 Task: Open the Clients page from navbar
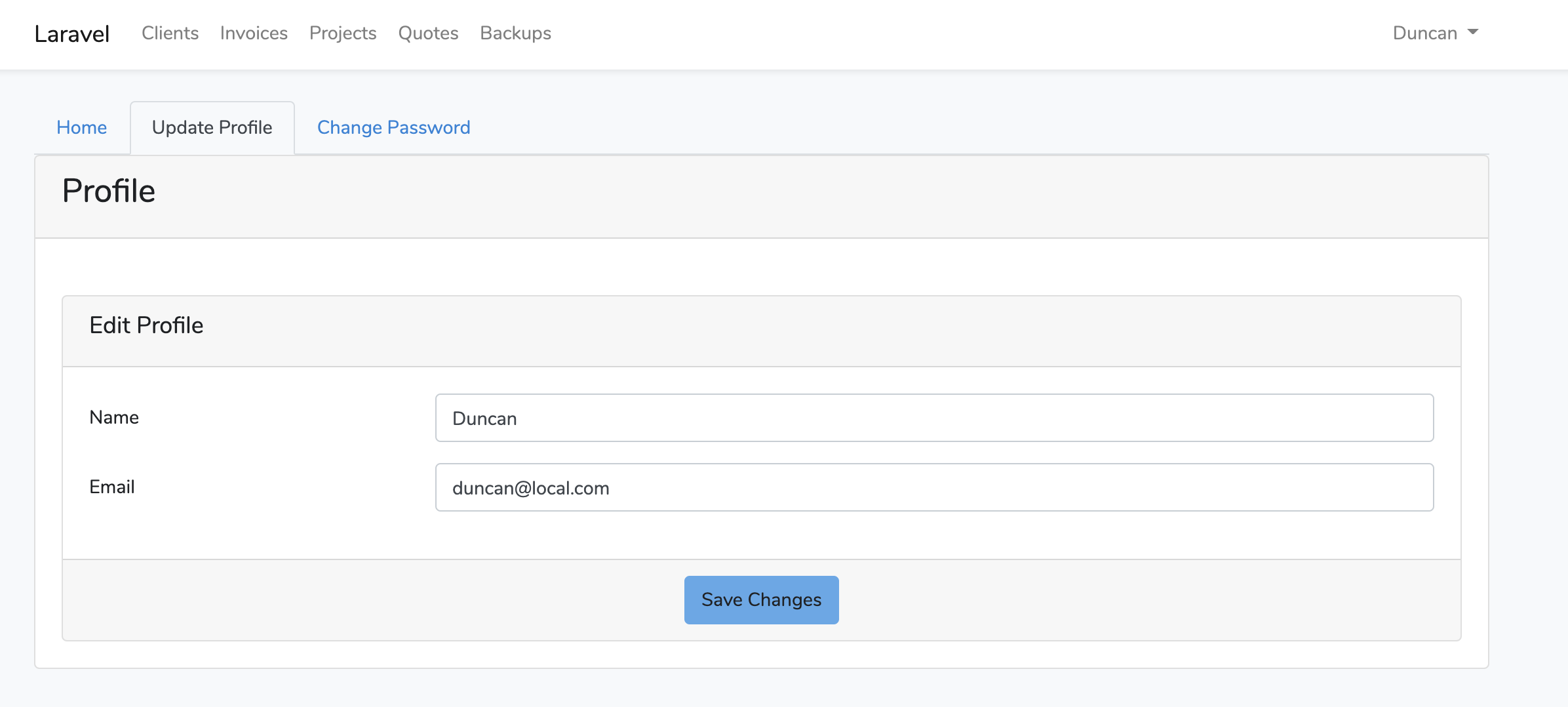point(170,33)
